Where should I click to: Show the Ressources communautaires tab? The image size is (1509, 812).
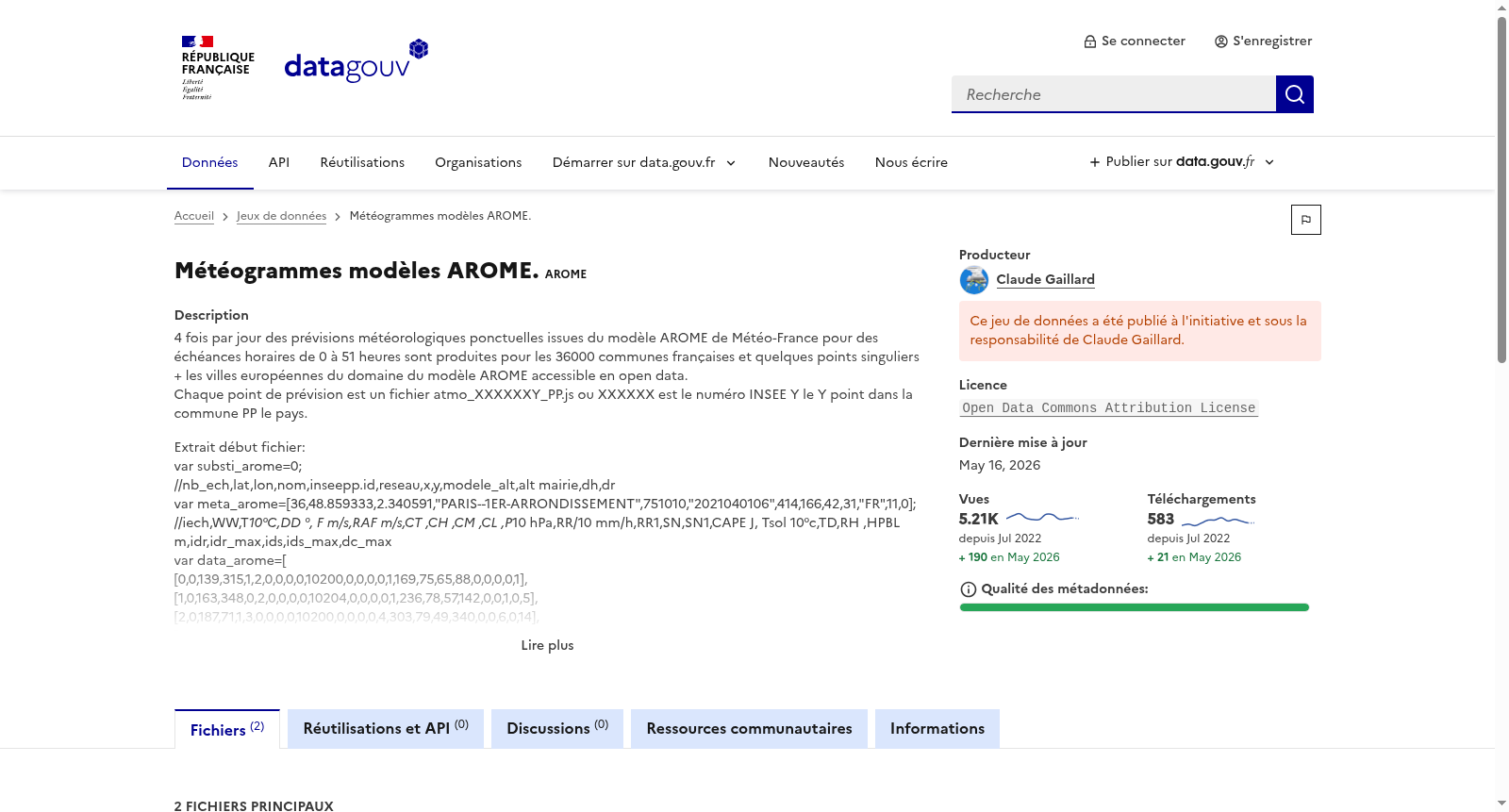[x=749, y=729]
